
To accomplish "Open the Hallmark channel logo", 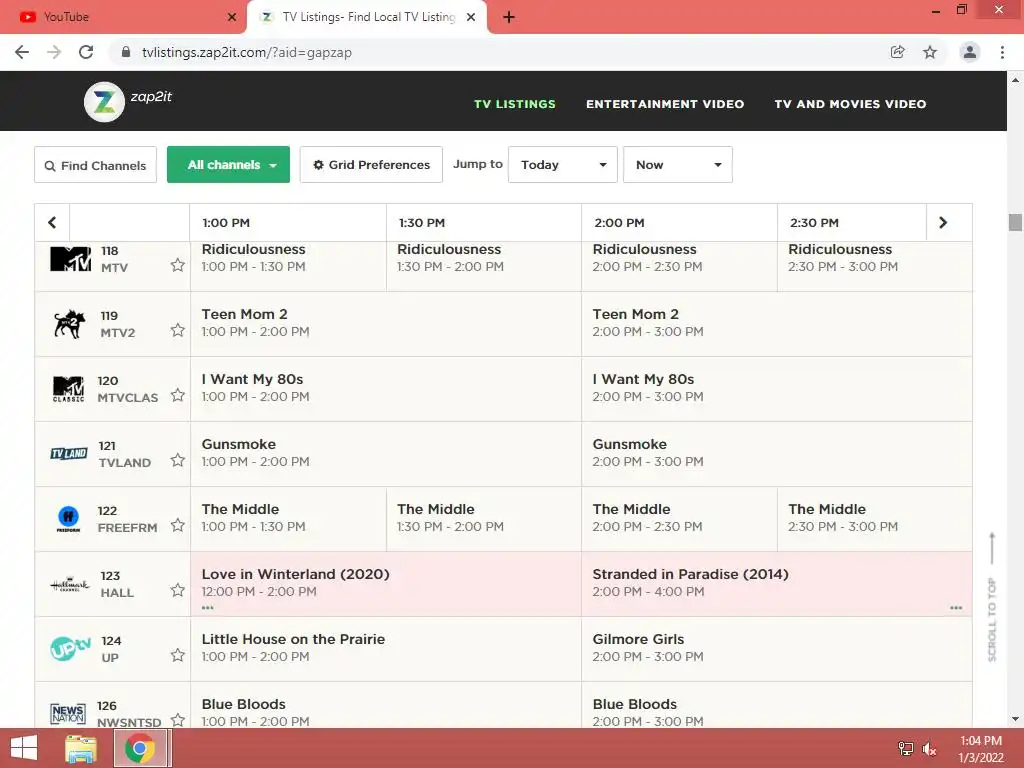I will click(x=69, y=584).
